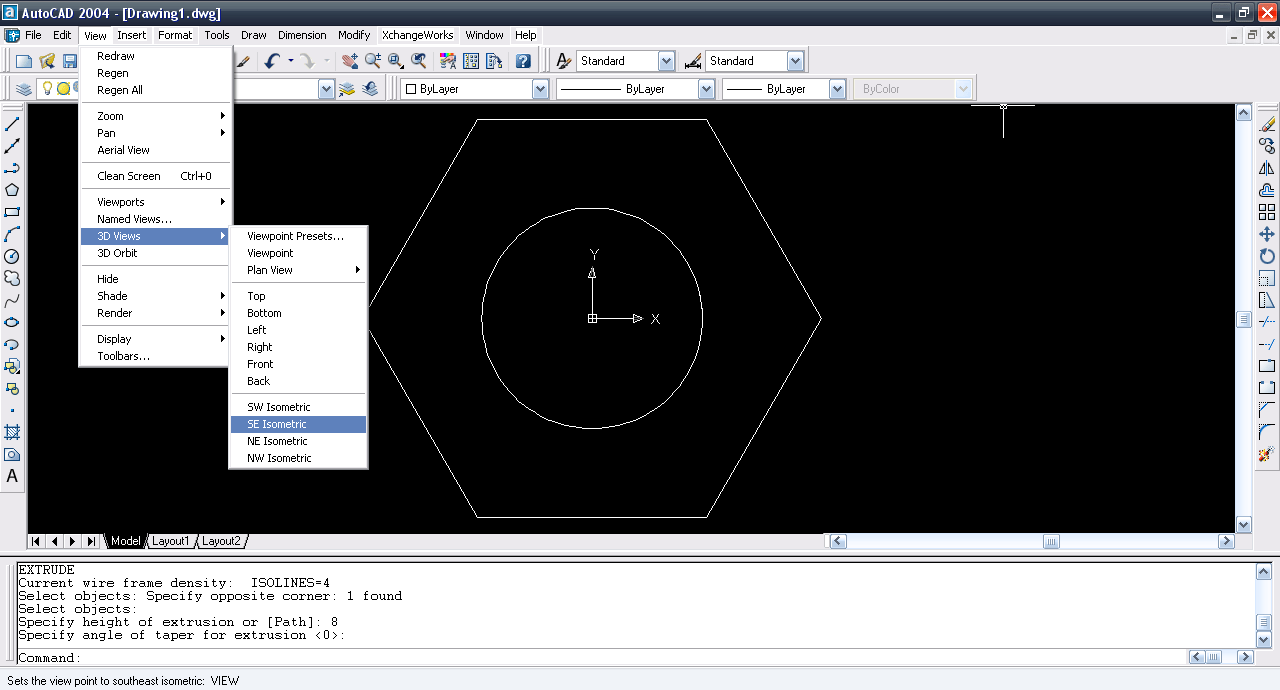Viewport: 1280px width, 690px height.
Task: Select the Line draw tool
Action: coord(13,124)
